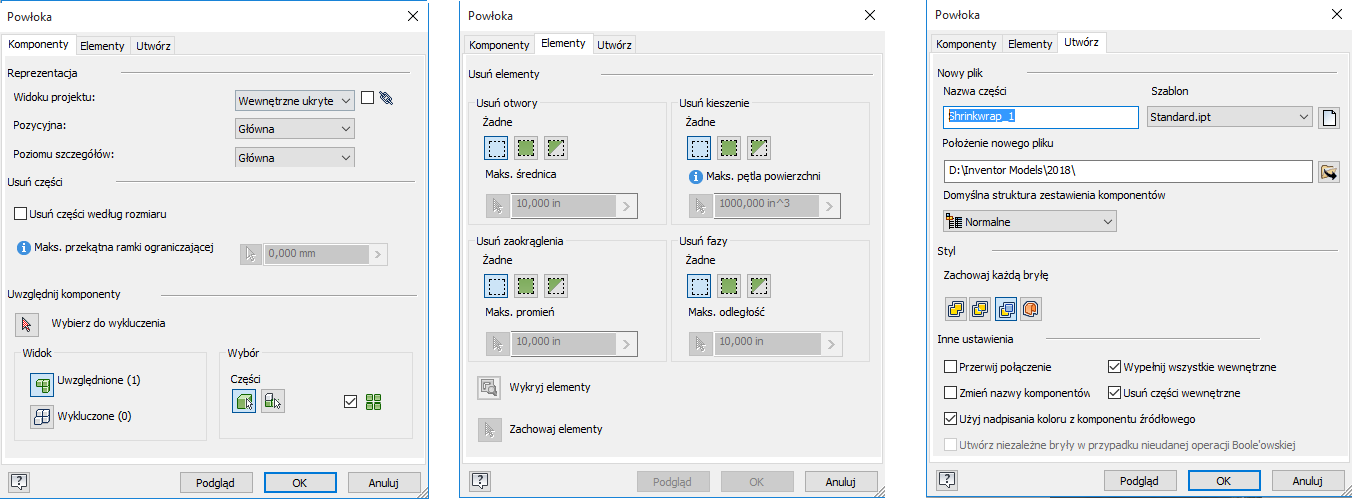Open the 'Utwórz' tab in the middle dialog
The width and height of the screenshot is (1352, 499).
pyautogui.click(x=614, y=45)
